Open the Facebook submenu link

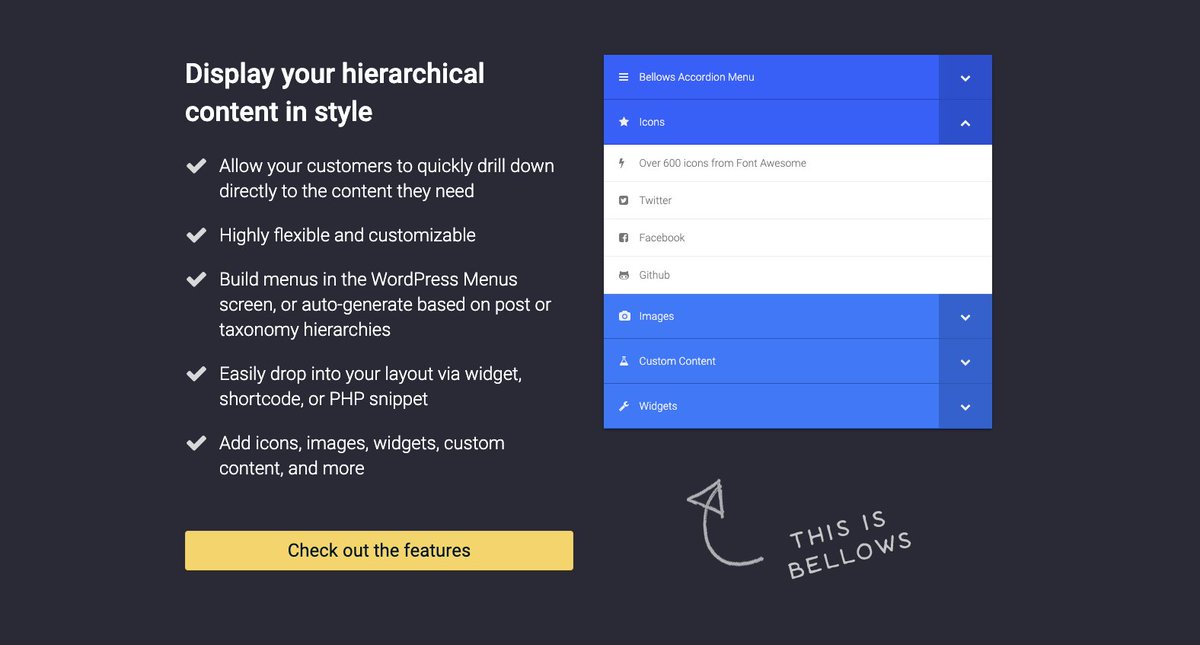click(x=798, y=238)
